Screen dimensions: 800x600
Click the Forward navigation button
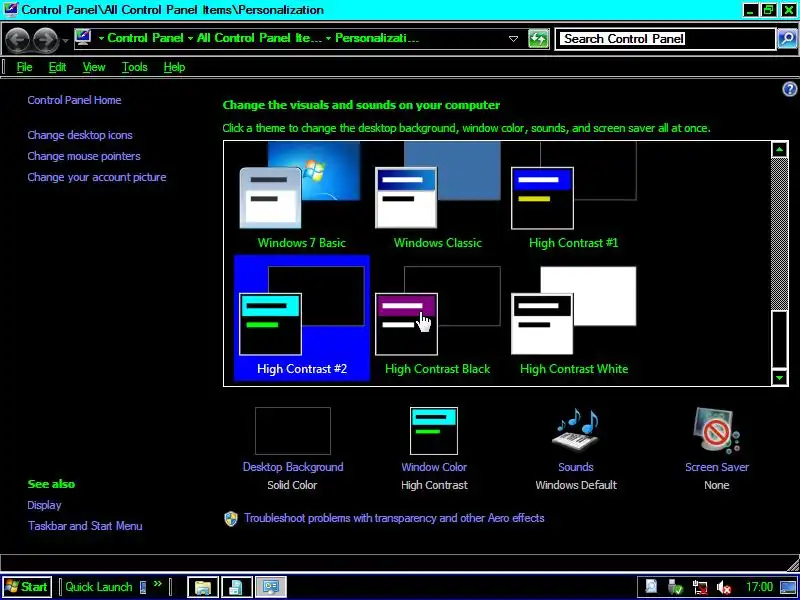(46, 39)
